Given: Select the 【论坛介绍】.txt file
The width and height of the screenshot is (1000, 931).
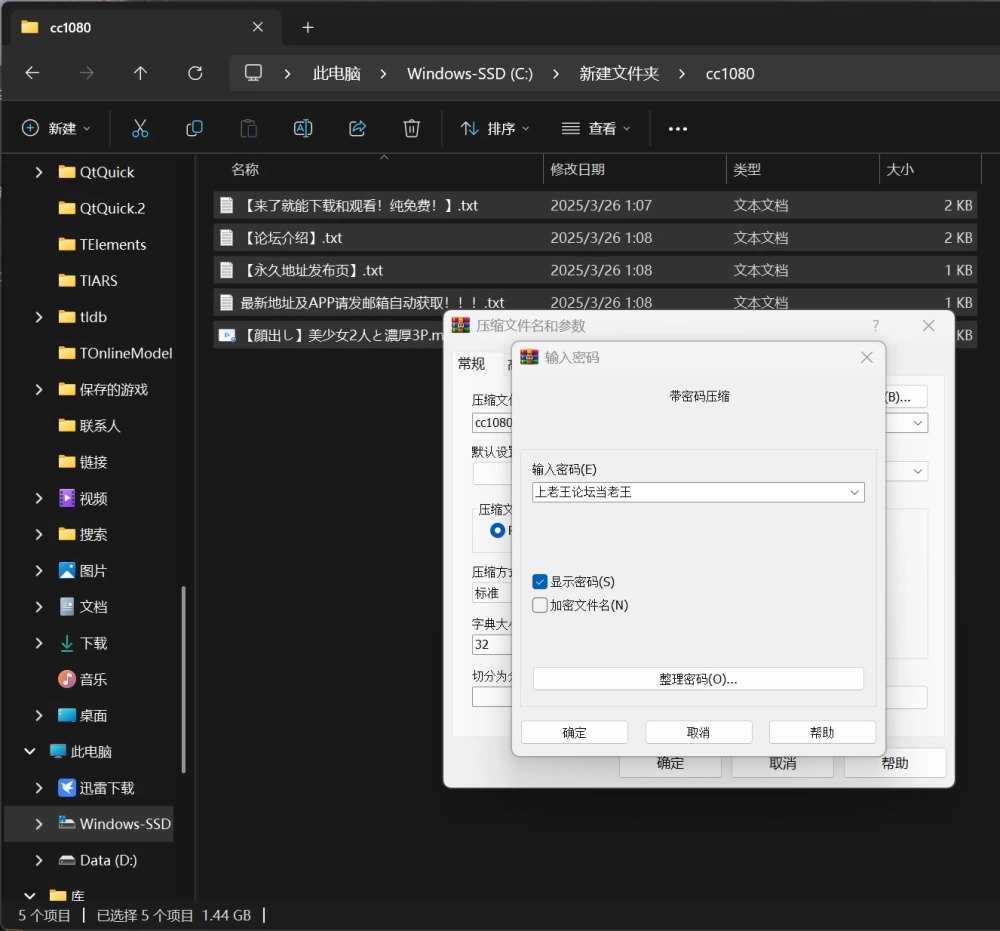Looking at the screenshot, I should pyautogui.click(x=594, y=238).
